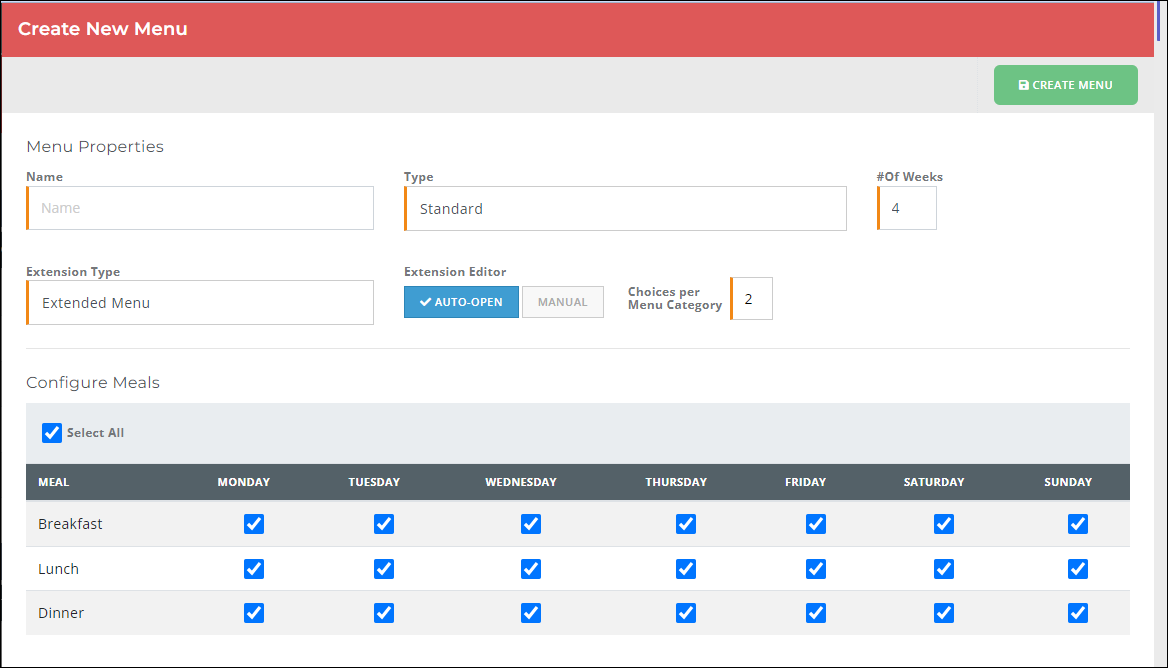The height and width of the screenshot is (668, 1168).
Task: Open the Extension Type dropdown
Action: point(200,302)
